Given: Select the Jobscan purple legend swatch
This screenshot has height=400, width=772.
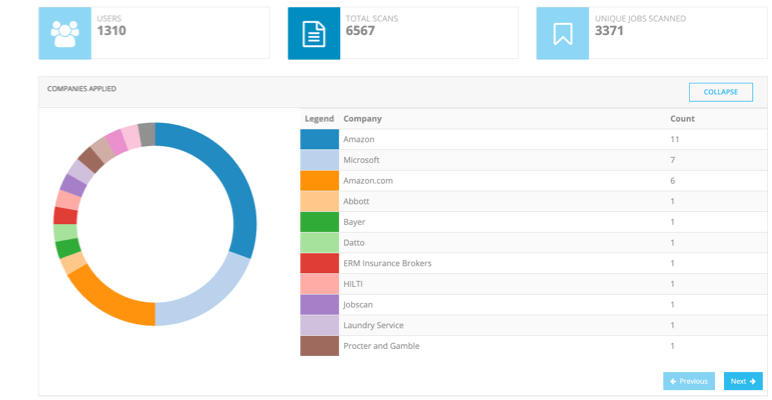Looking at the screenshot, I should pyautogui.click(x=320, y=305).
